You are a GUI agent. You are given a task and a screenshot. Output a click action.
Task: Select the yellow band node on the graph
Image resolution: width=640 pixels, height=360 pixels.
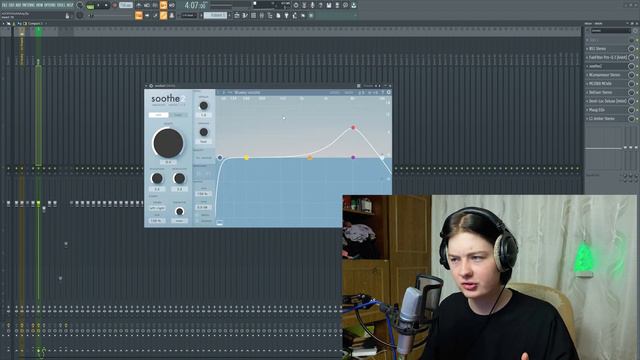point(246,157)
